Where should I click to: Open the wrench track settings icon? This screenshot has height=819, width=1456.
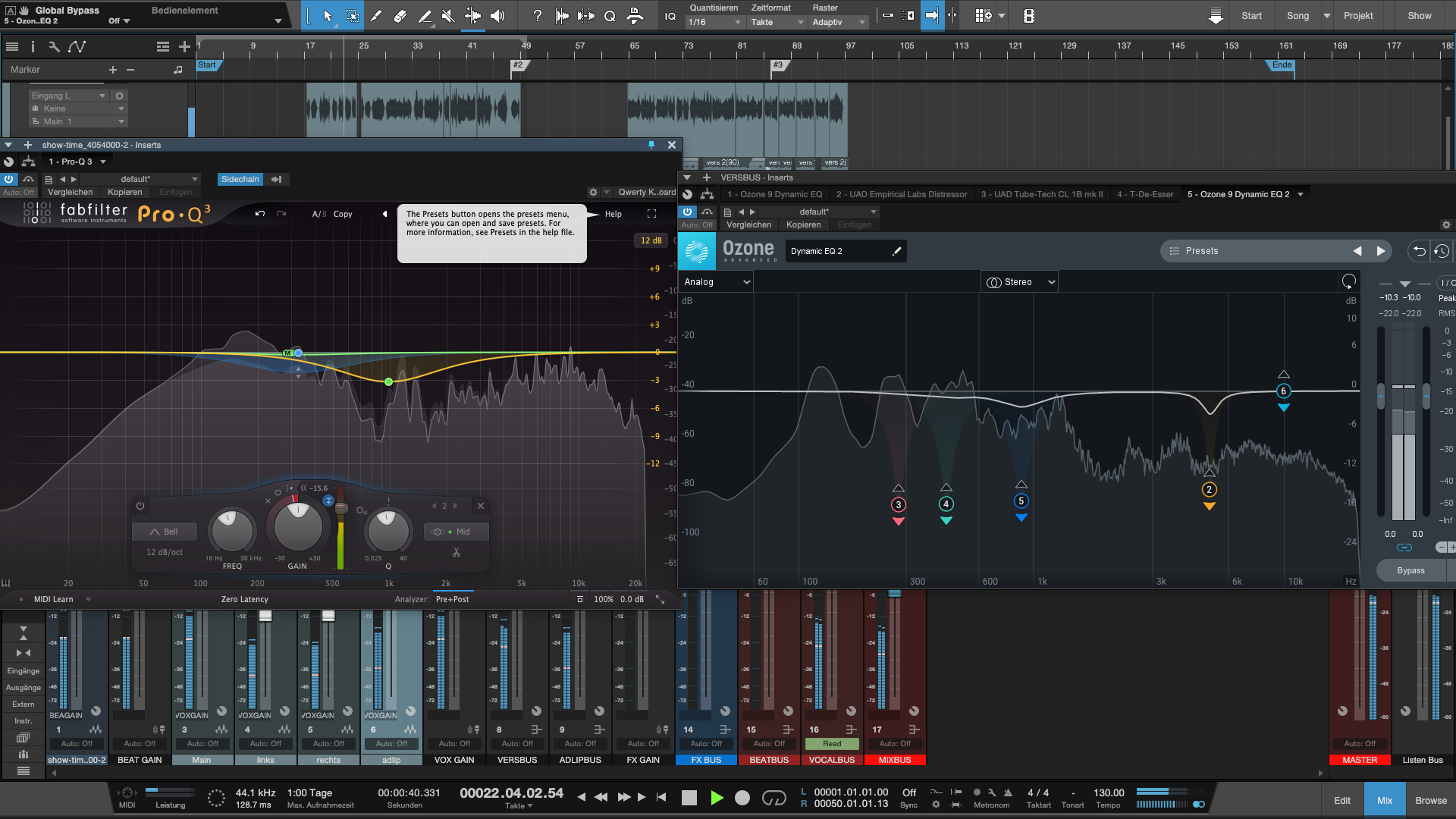click(54, 46)
